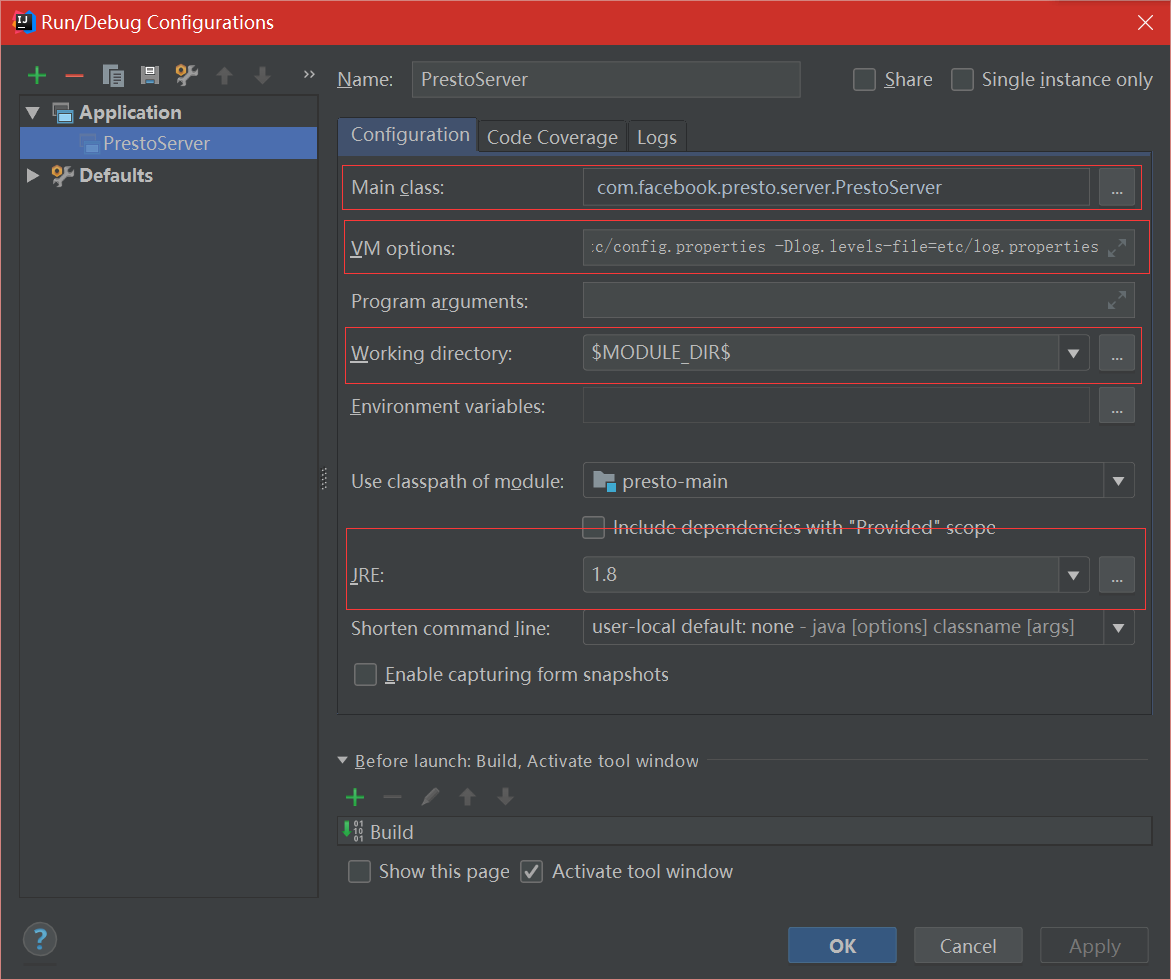Click the Environment variables input field
The width and height of the screenshot is (1171, 980).
[836, 406]
